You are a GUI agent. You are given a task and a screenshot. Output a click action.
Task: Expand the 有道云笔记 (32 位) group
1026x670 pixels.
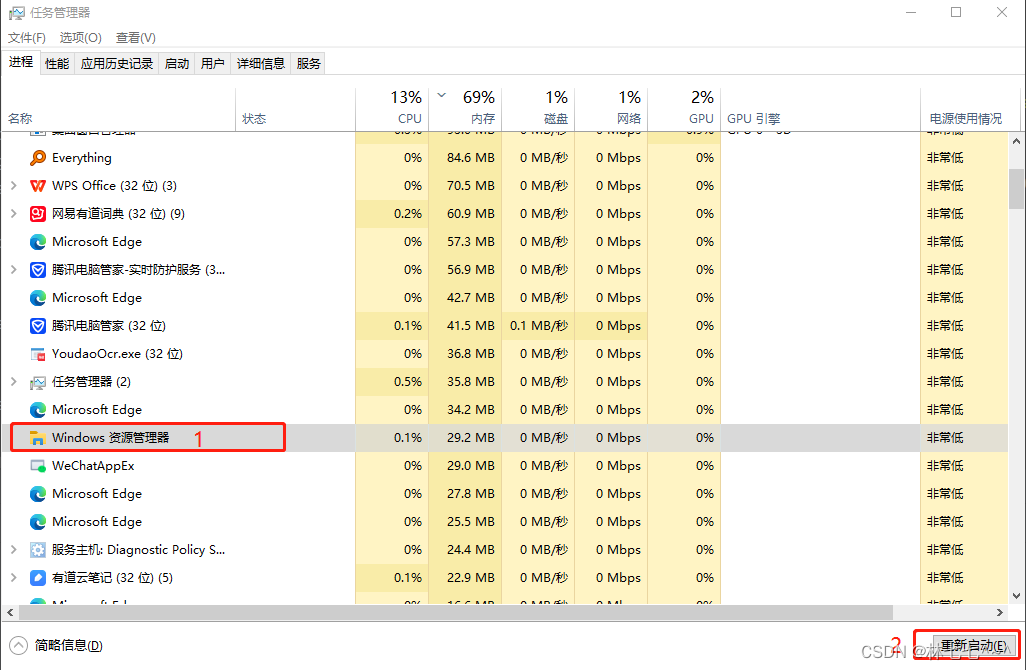14,578
